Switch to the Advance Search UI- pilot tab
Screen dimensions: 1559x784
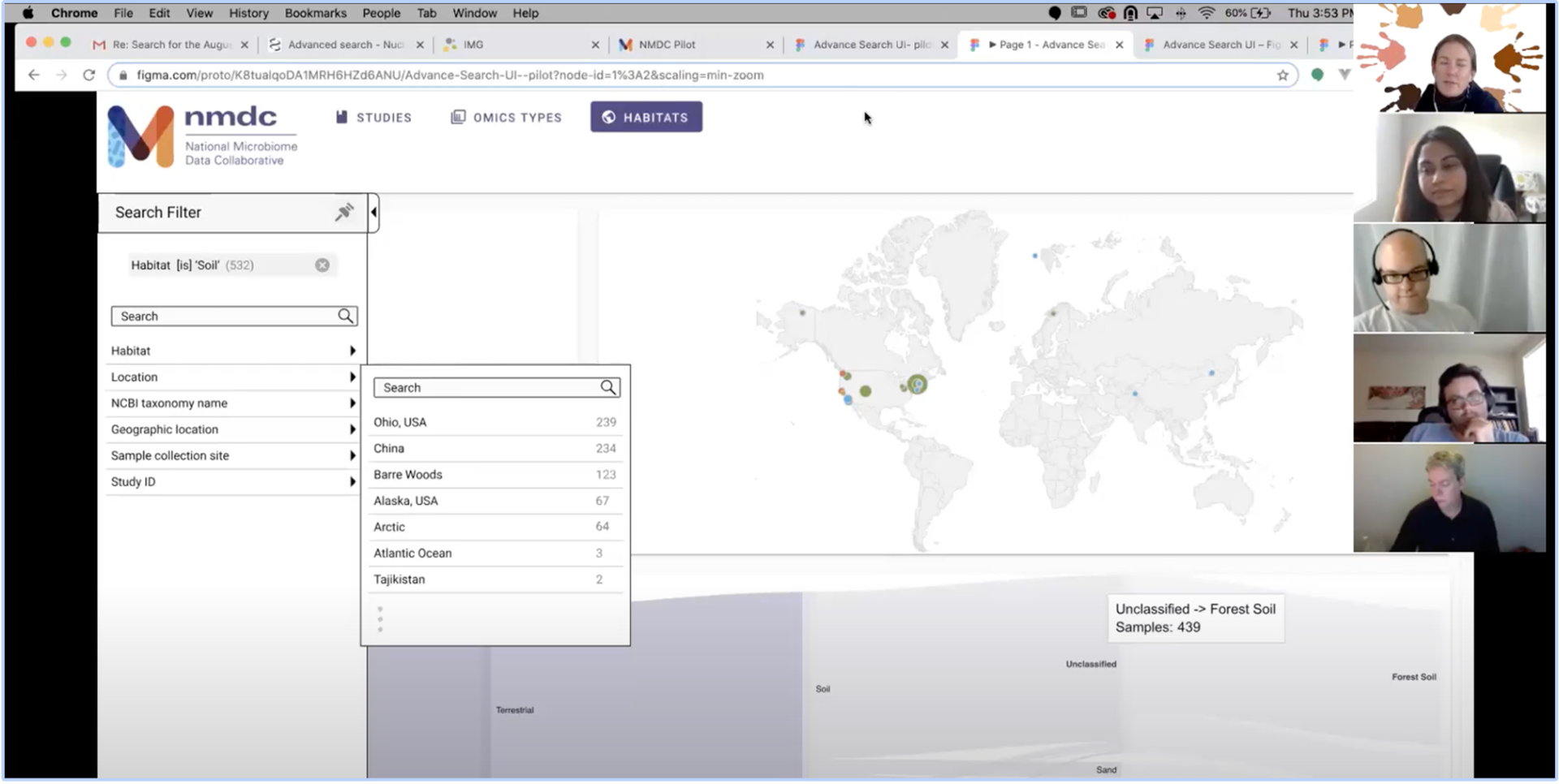tap(871, 45)
